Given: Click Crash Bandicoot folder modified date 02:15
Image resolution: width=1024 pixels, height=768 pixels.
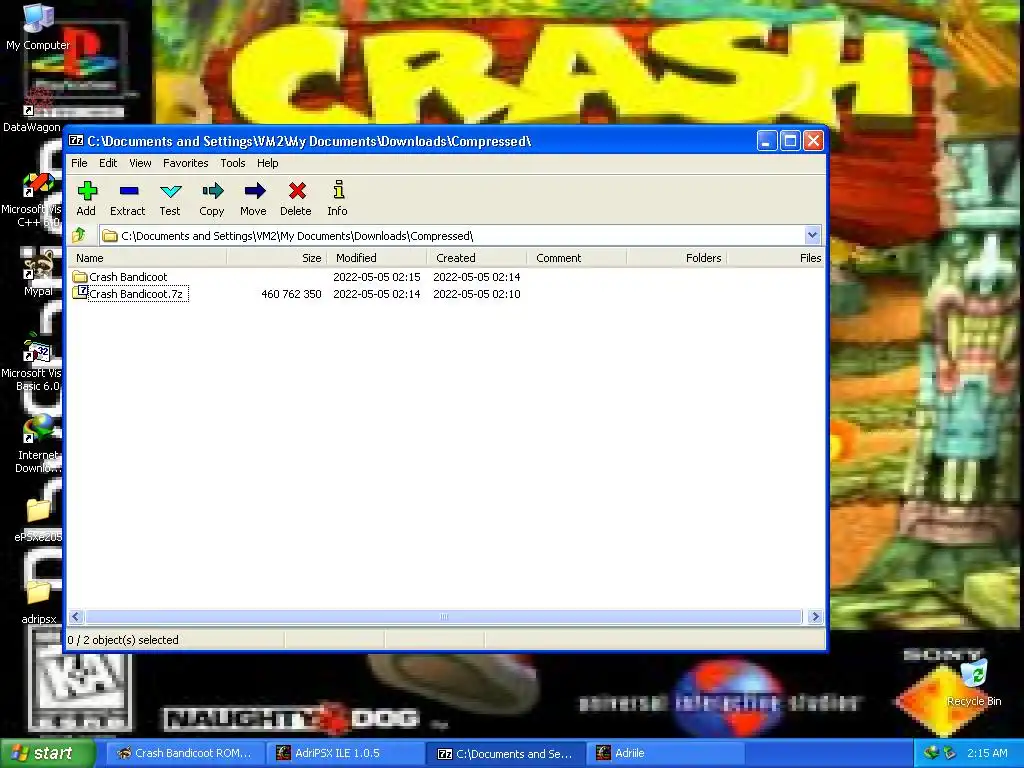Looking at the screenshot, I should [376, 277].
